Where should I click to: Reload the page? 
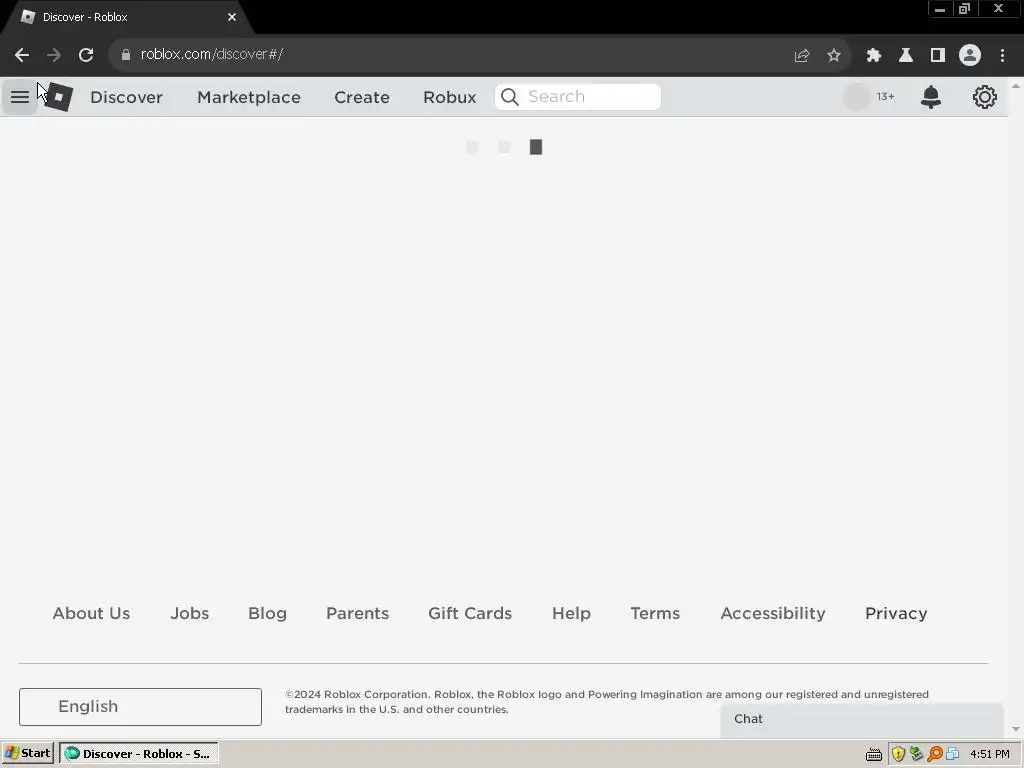tap(86, 55)
